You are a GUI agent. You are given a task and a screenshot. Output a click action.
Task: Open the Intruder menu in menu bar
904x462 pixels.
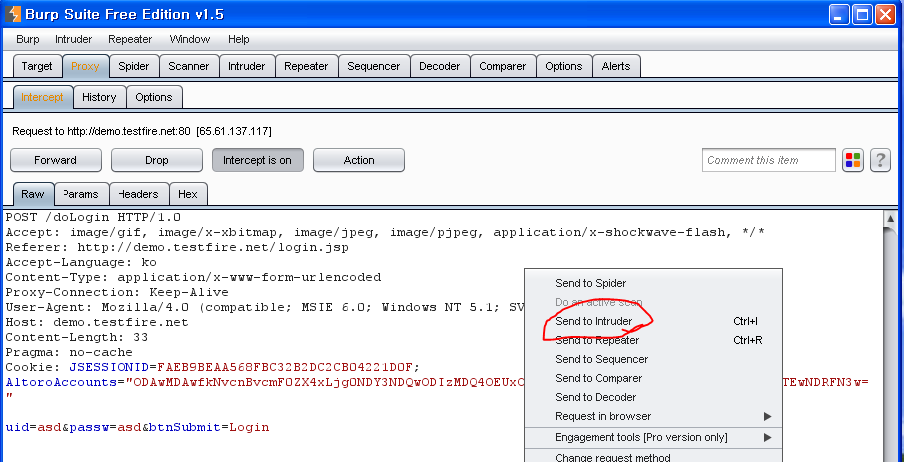[73, 39]
